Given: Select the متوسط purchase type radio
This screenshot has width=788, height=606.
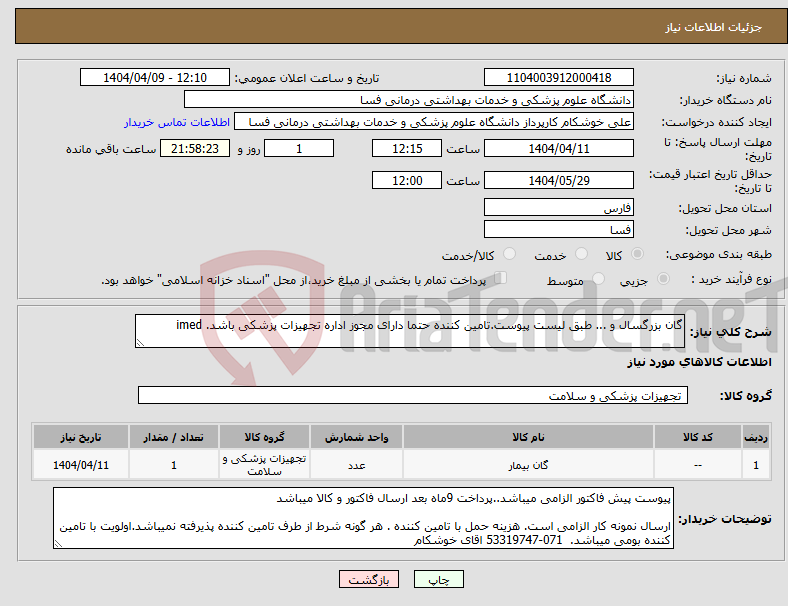Looking at the screenshot, I should [599, 278].
